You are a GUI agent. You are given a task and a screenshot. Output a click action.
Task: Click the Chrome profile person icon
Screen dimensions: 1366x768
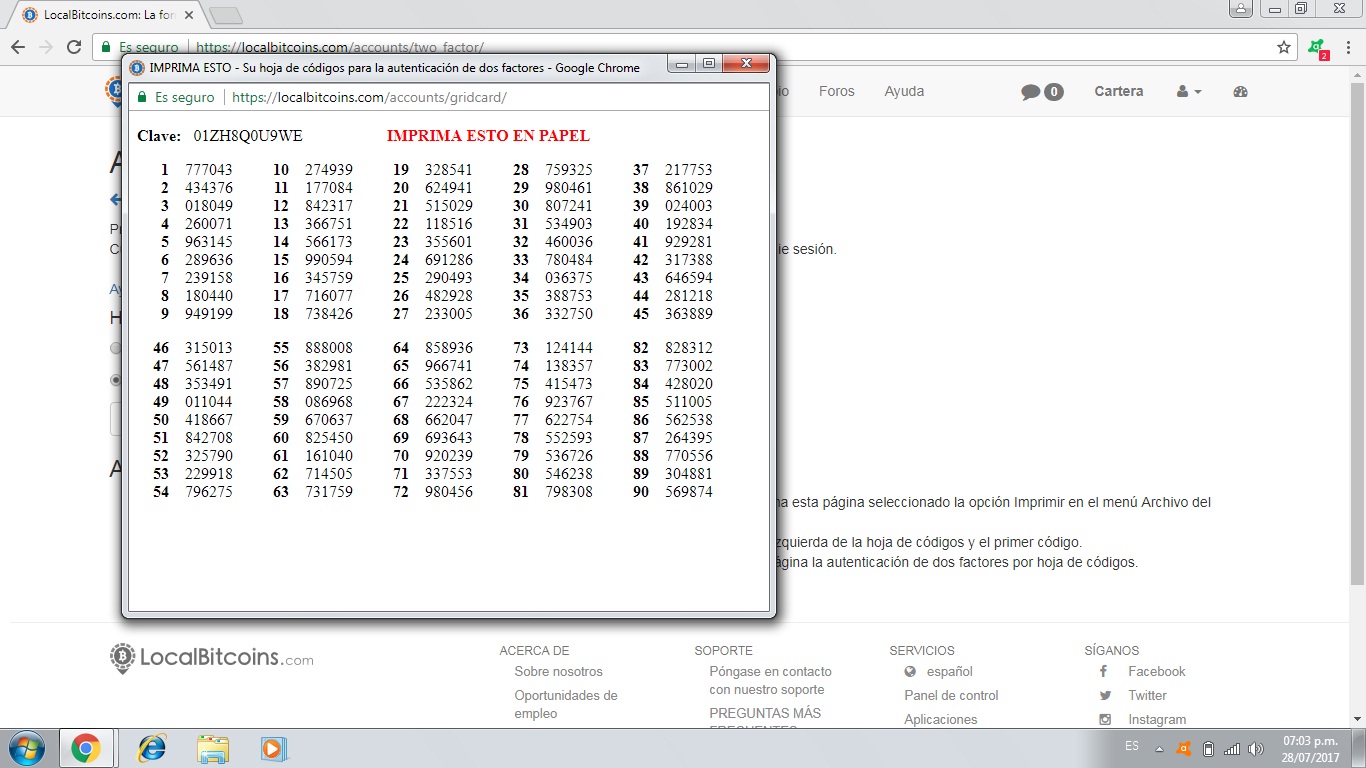click(1240, 9)
